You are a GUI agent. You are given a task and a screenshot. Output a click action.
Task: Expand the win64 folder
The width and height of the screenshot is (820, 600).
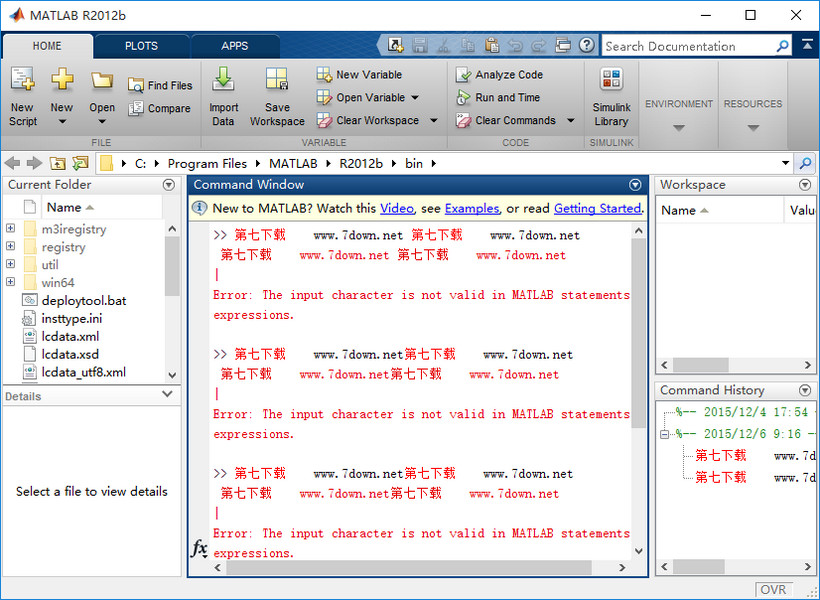pos(10,281)
